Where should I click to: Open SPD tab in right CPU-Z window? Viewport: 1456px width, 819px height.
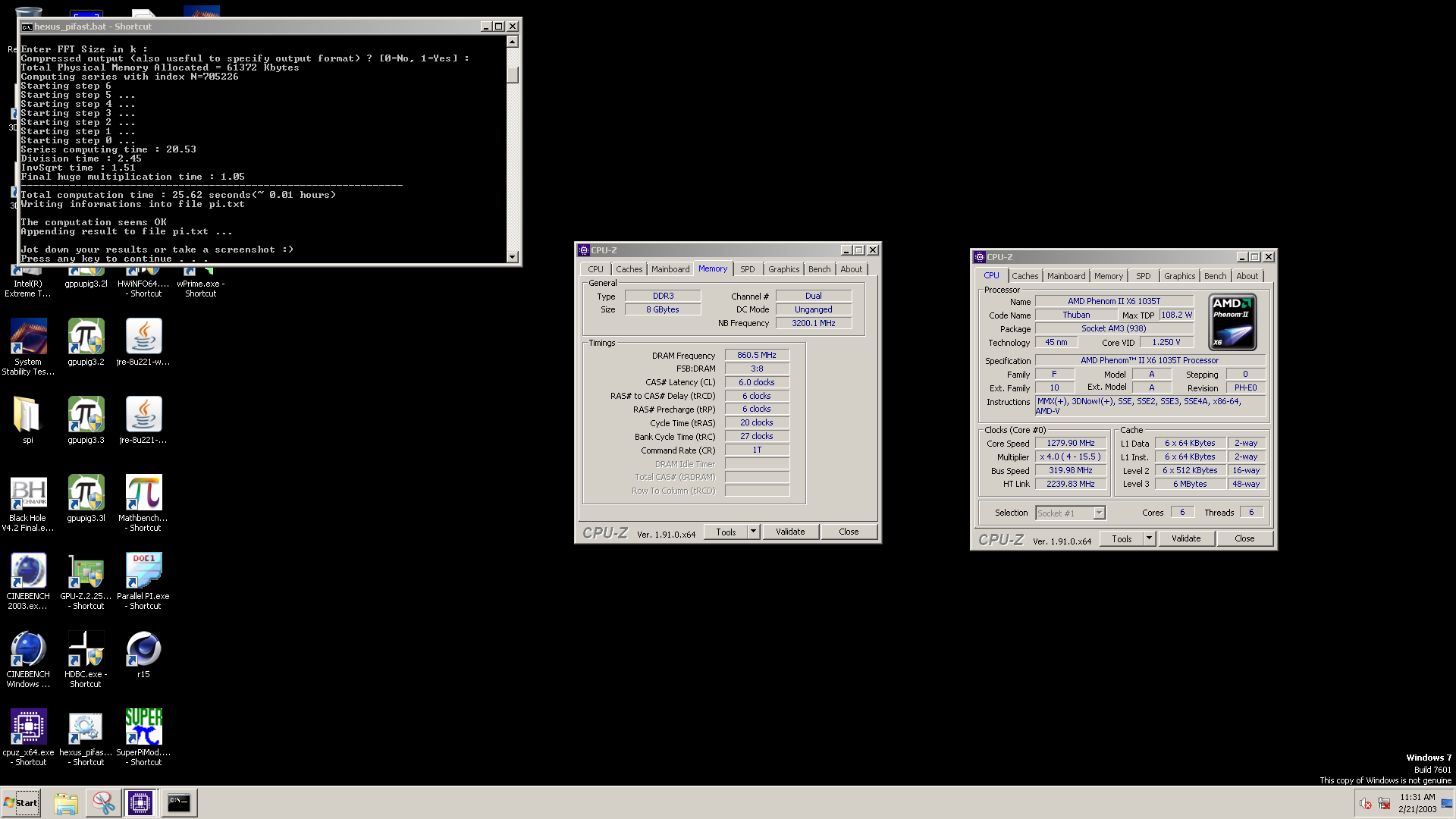coord(1143,276)
